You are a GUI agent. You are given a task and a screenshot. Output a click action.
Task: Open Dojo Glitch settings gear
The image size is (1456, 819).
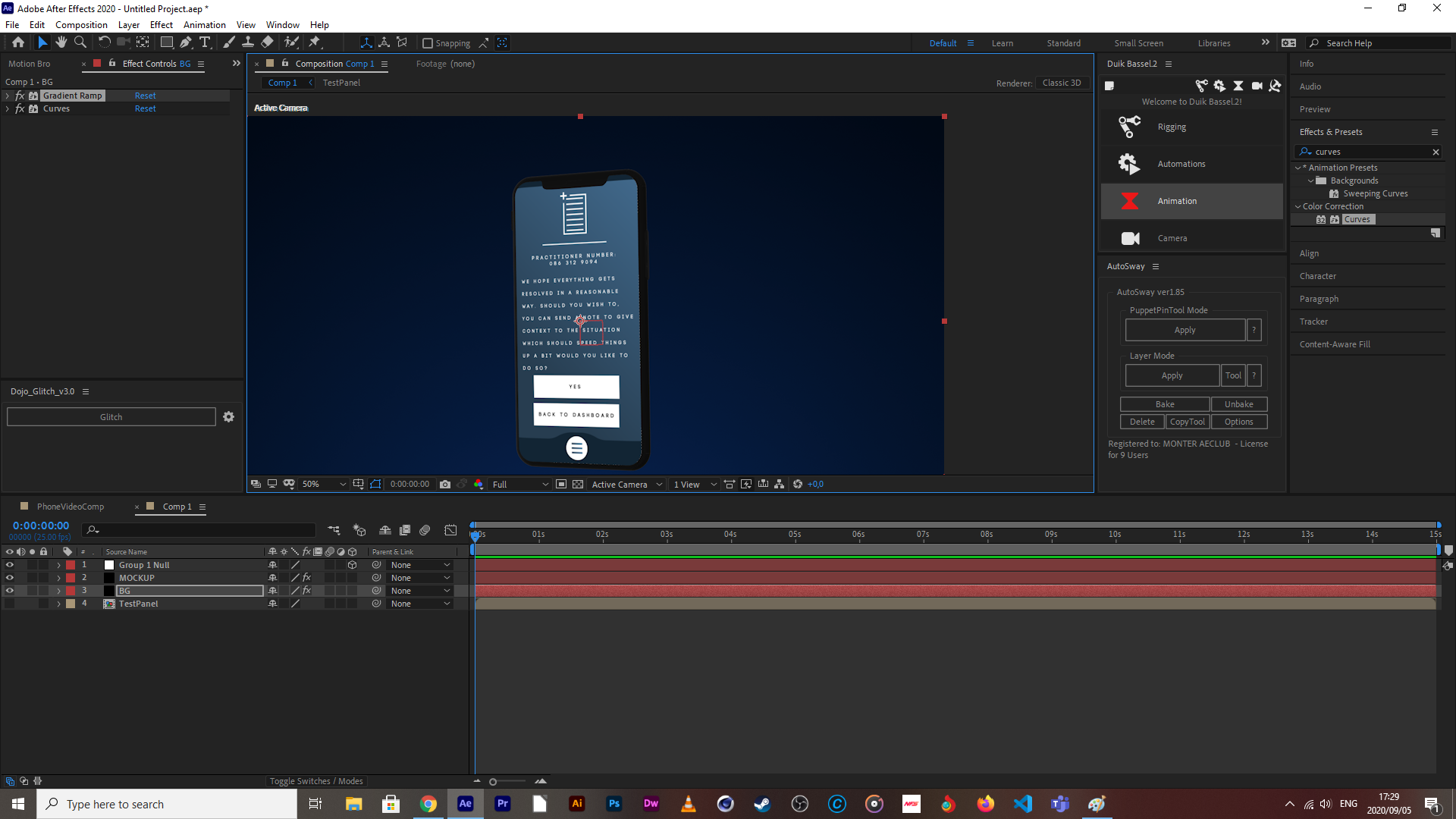(x=228, y=417)
